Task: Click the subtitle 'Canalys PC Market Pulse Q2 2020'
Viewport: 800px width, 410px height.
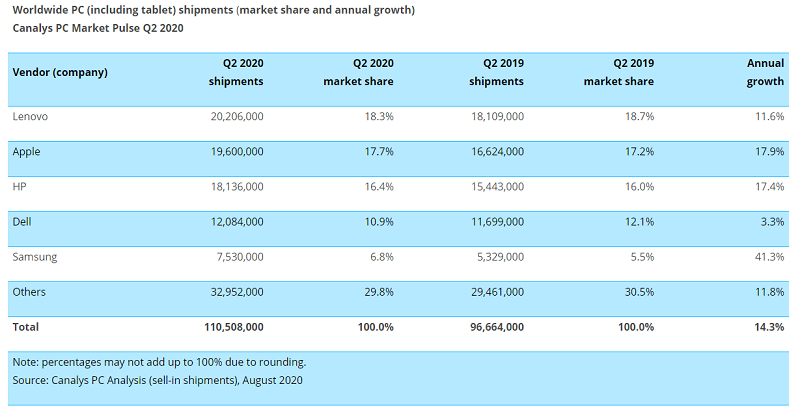Action: pos(98,28)
